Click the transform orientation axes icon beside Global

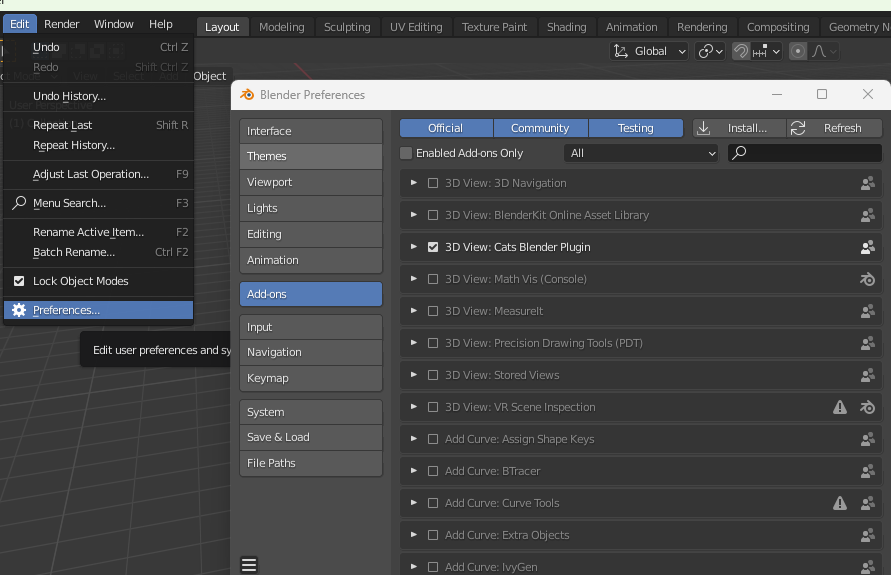coord(621,51)
